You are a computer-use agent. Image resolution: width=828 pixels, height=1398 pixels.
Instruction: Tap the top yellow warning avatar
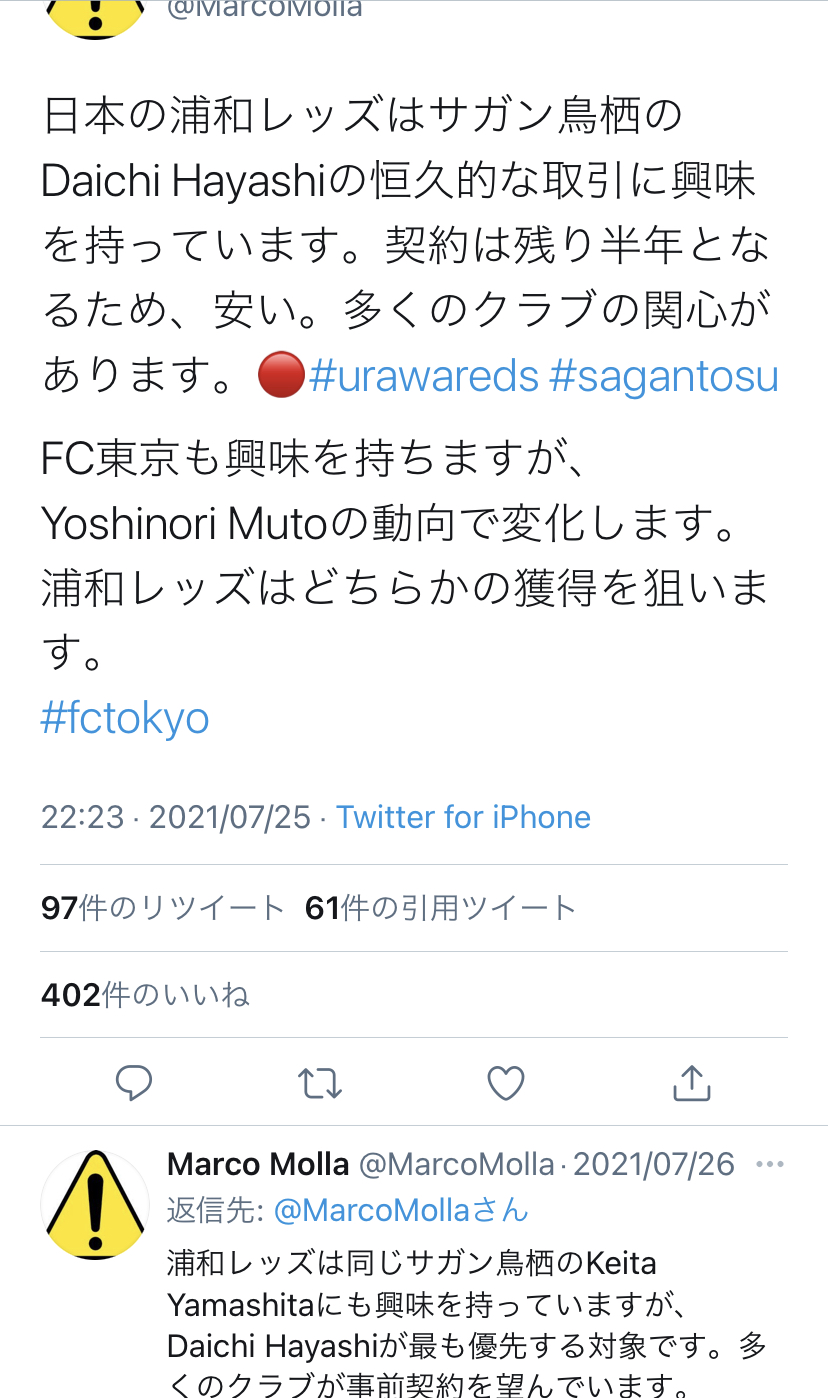(95, 15)
